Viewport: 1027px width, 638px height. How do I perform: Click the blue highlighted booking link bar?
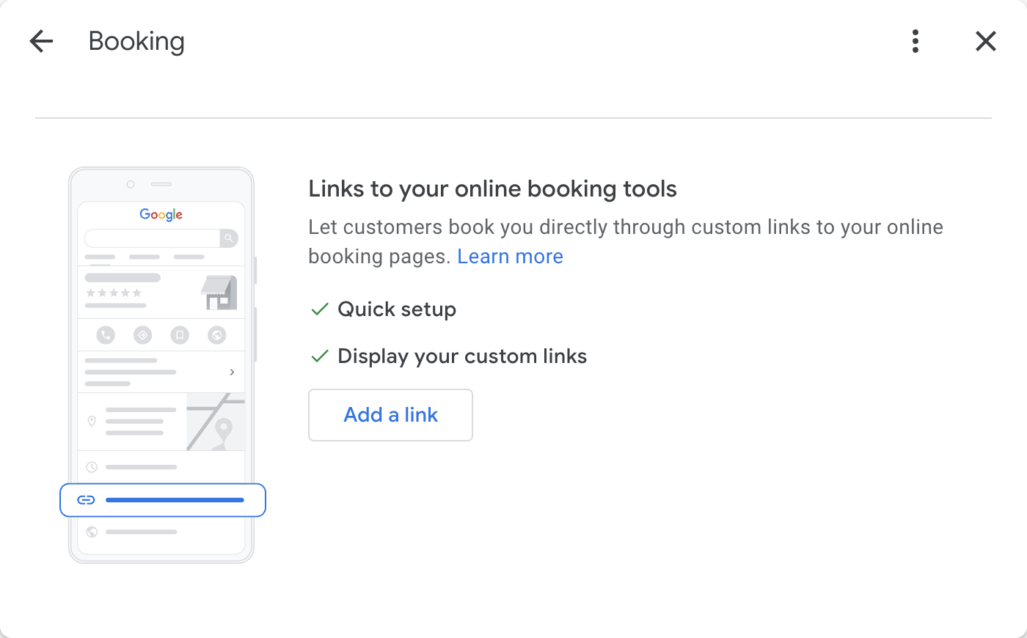(162, 500)
